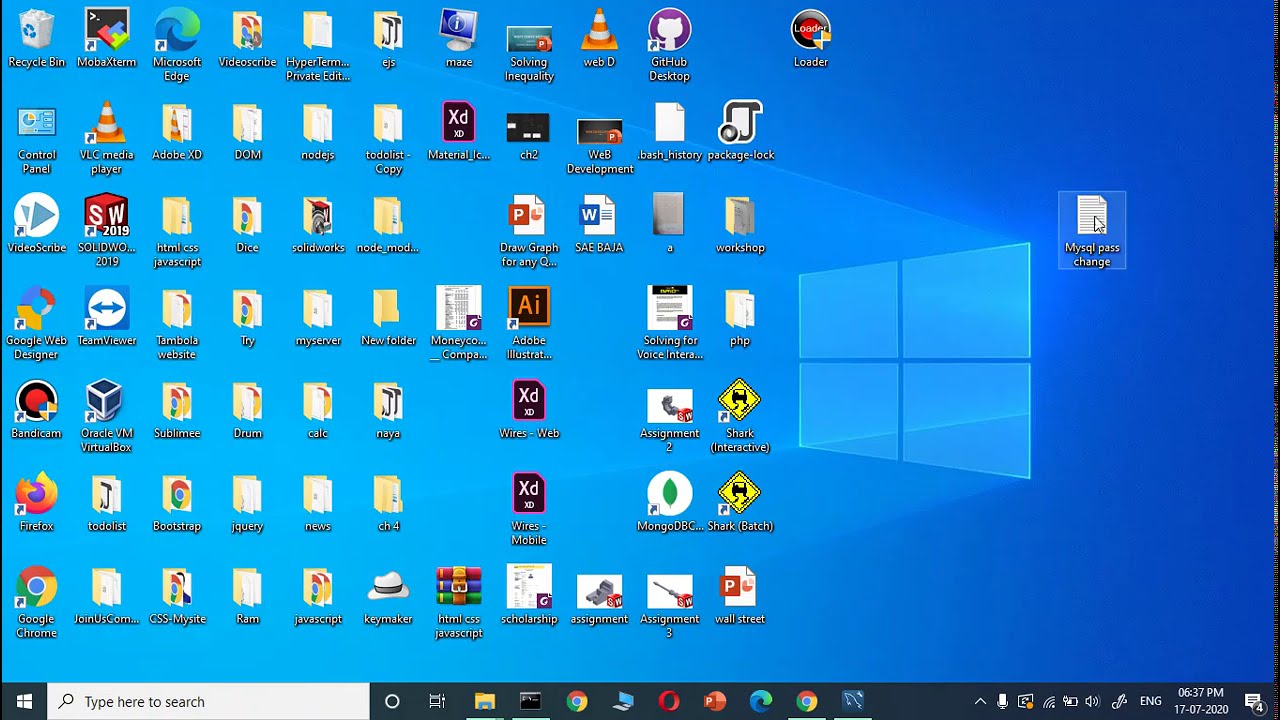Viewport: 1280px width, 720px height.
Task: Click the taskbar search box
Action: pos(209,701)
